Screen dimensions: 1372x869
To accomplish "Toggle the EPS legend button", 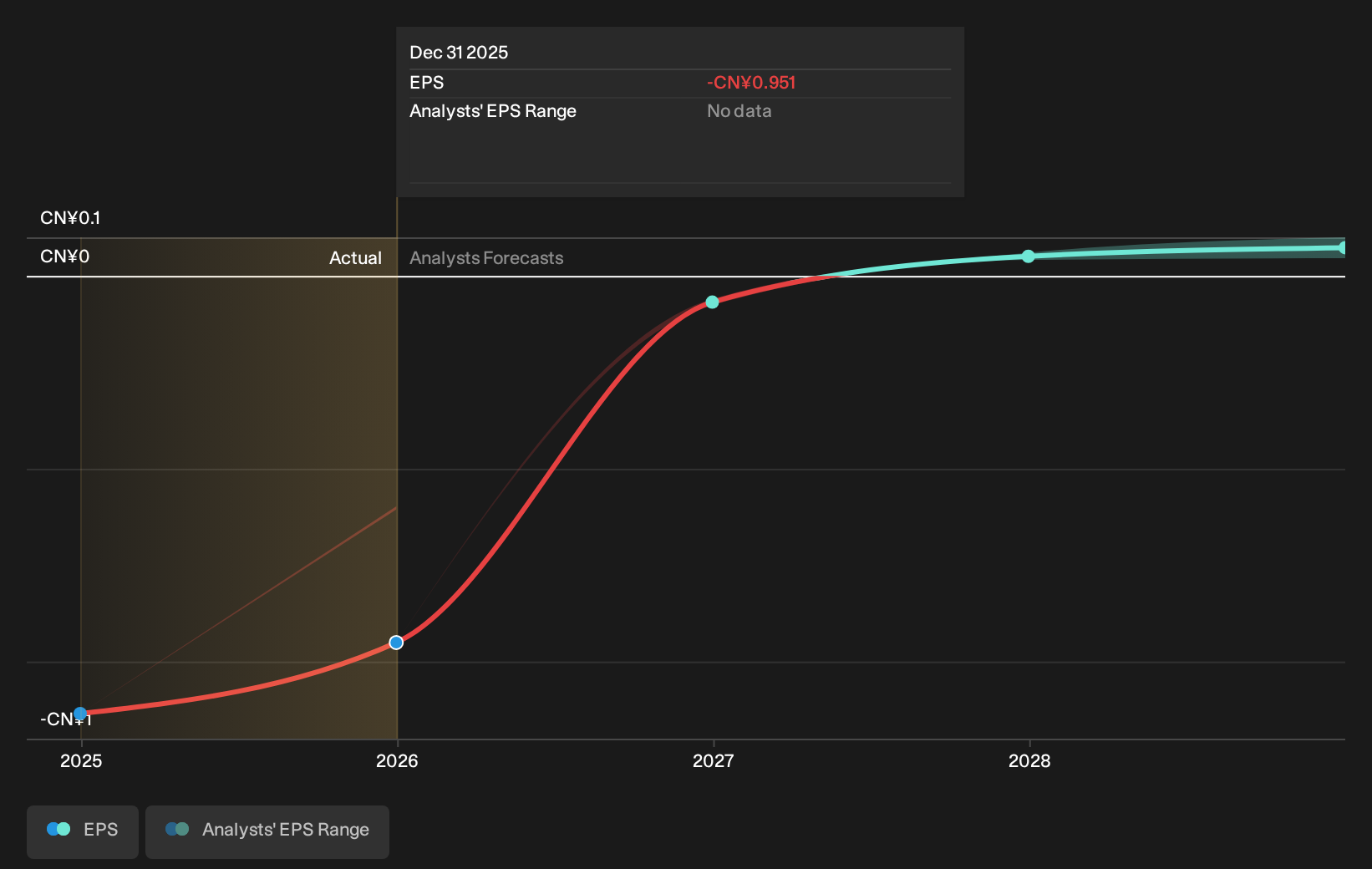I will click(83, 831).
